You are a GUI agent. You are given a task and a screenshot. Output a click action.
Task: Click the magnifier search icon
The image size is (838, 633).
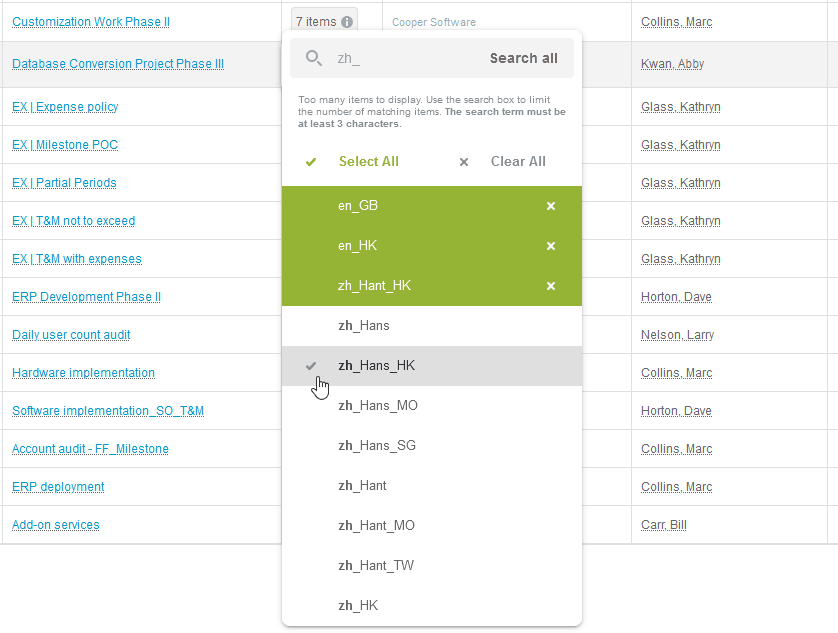click(x=314, y=58)
